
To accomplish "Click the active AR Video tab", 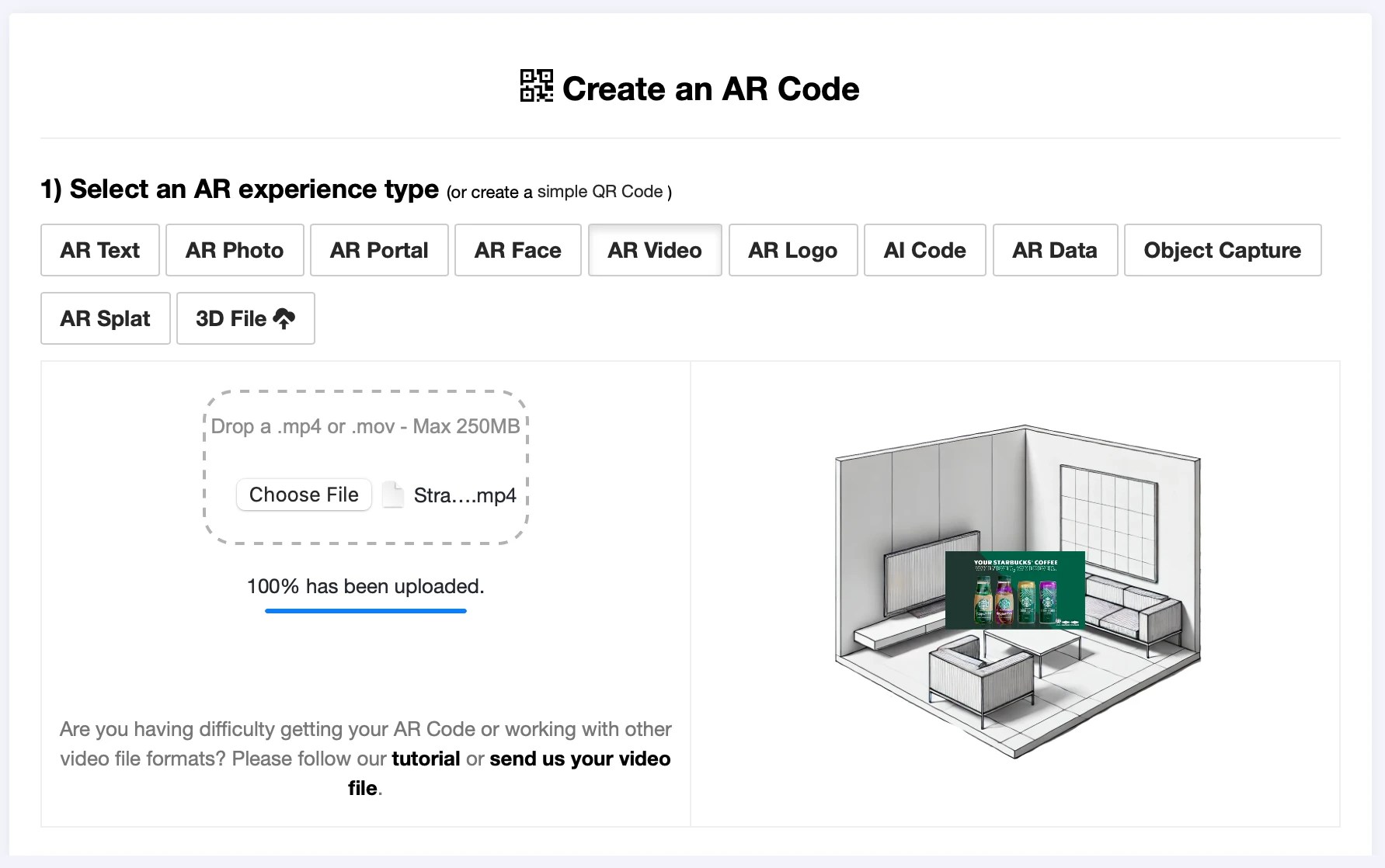I will (655, 250).
